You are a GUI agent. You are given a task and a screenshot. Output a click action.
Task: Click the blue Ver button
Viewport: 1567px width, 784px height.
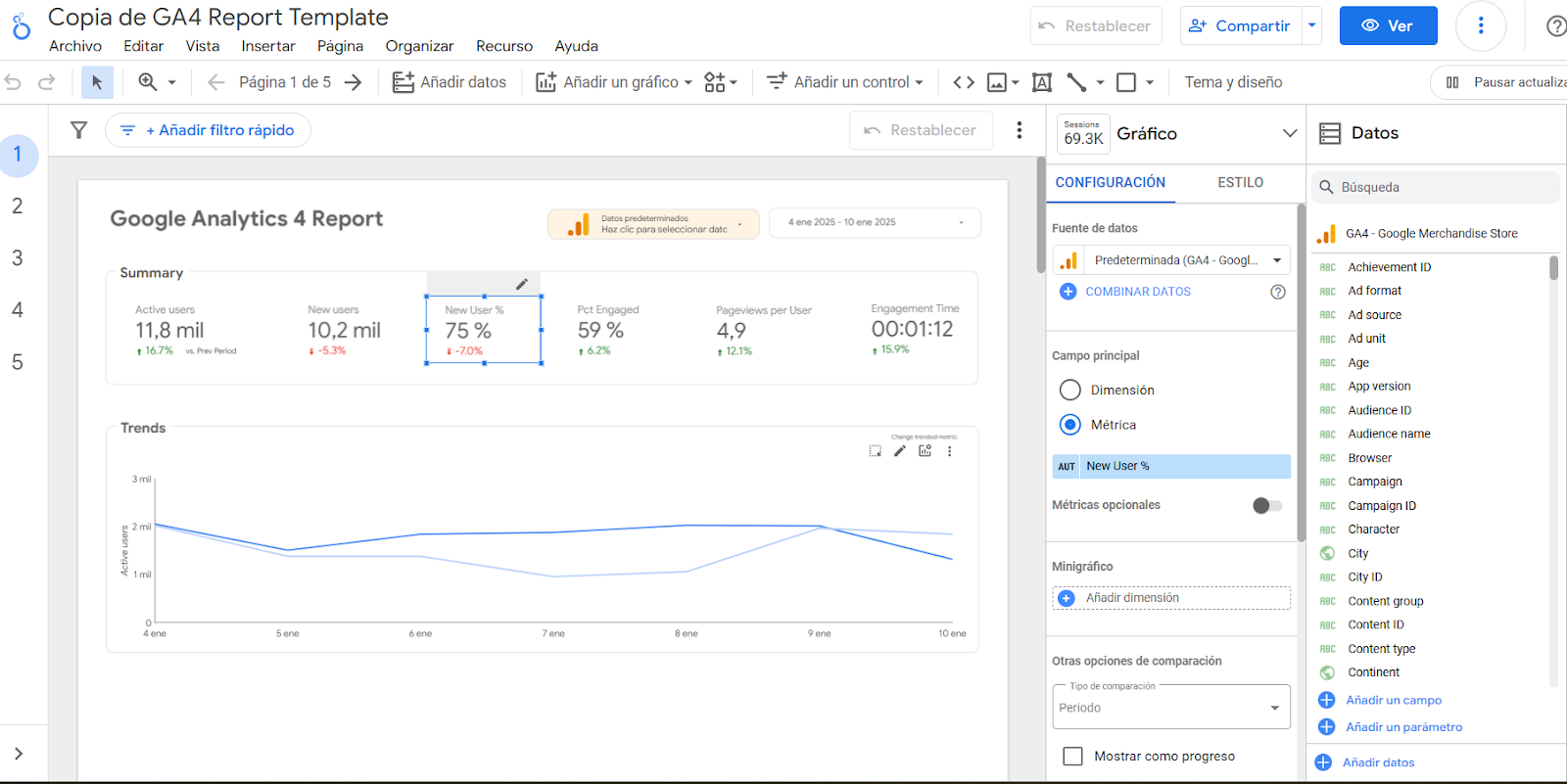[1388, 25]
